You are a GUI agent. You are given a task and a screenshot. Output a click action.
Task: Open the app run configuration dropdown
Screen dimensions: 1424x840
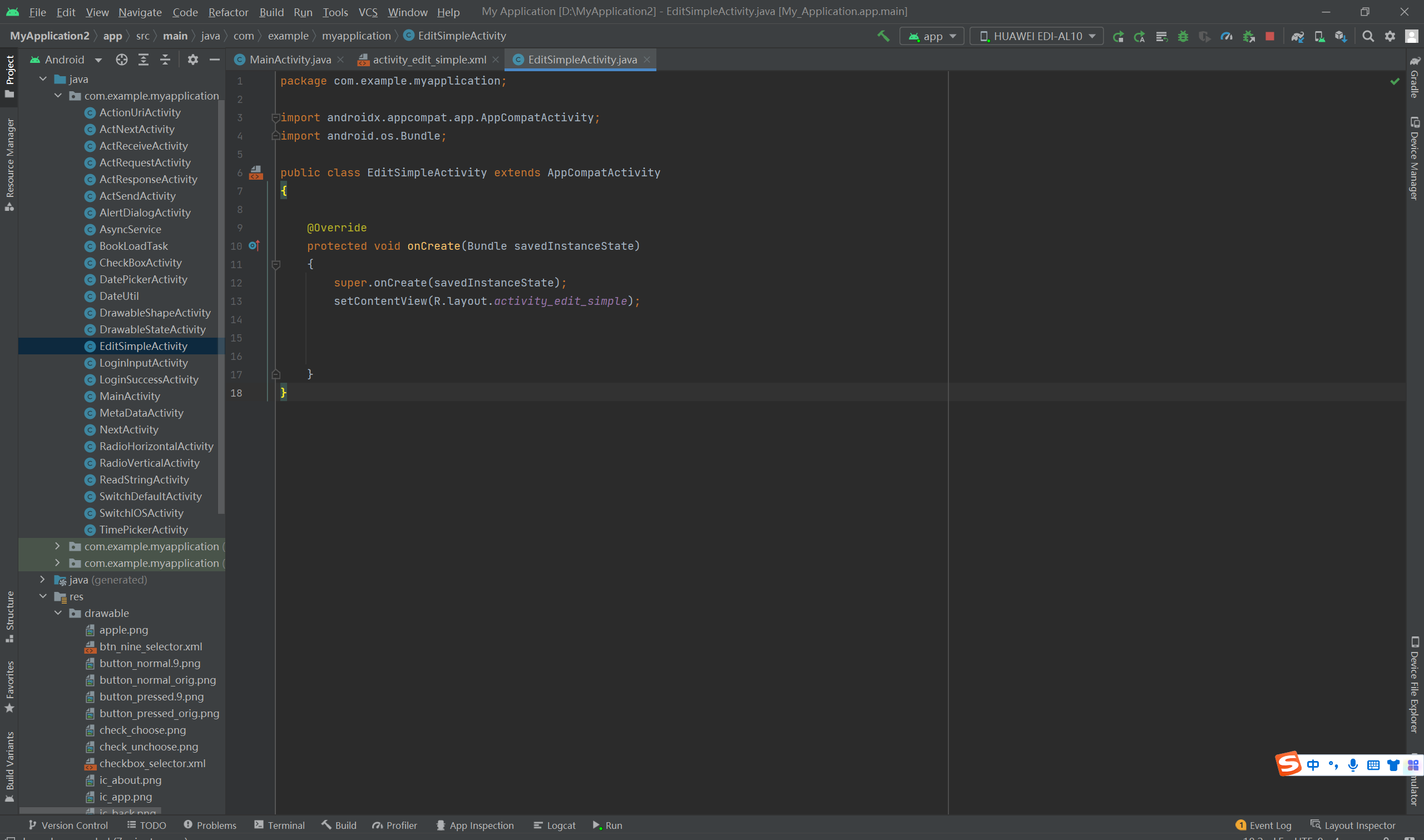(932, 36)
